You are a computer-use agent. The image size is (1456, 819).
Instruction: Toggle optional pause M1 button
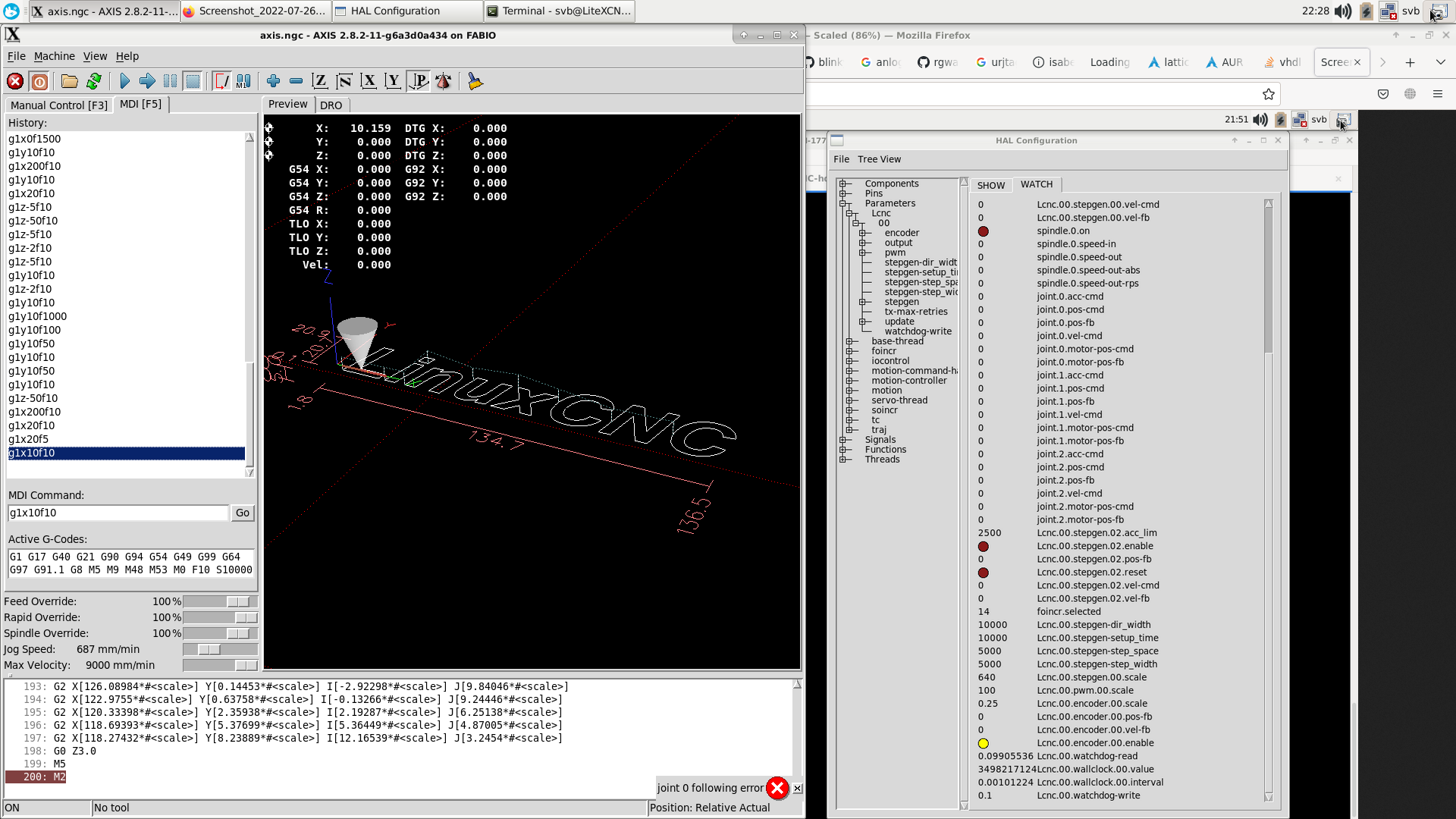243,81
